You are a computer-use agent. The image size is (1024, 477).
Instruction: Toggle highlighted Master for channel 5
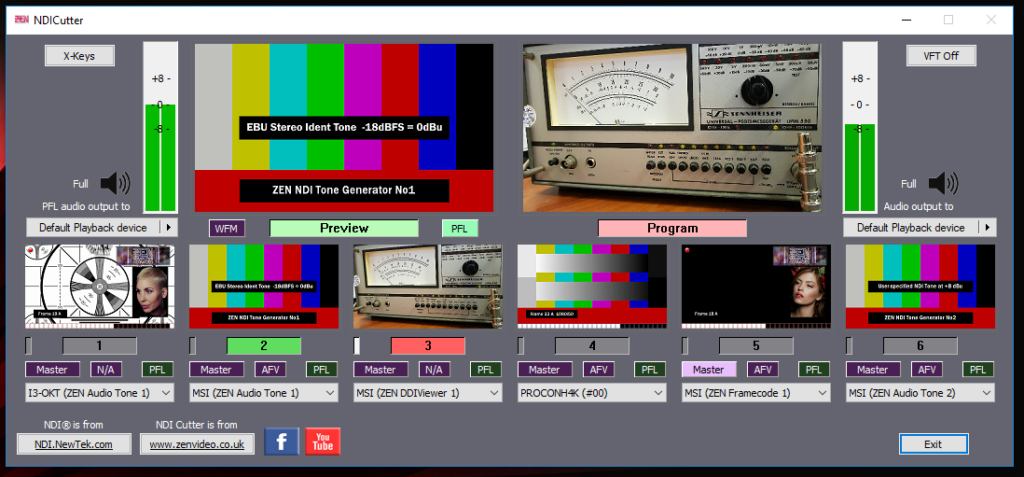(x=709, y=369)
